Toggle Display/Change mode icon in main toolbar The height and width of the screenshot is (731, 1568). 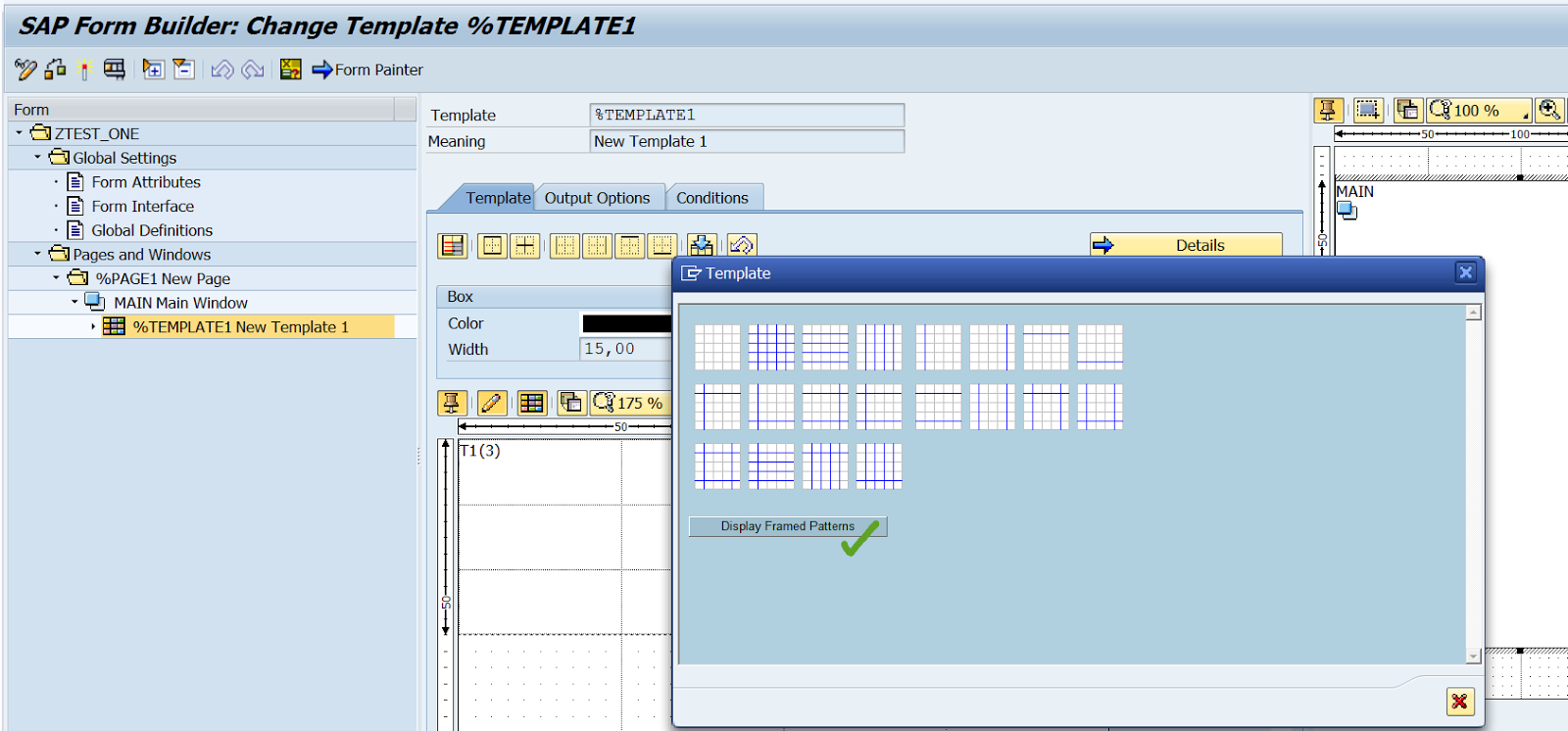25,70
